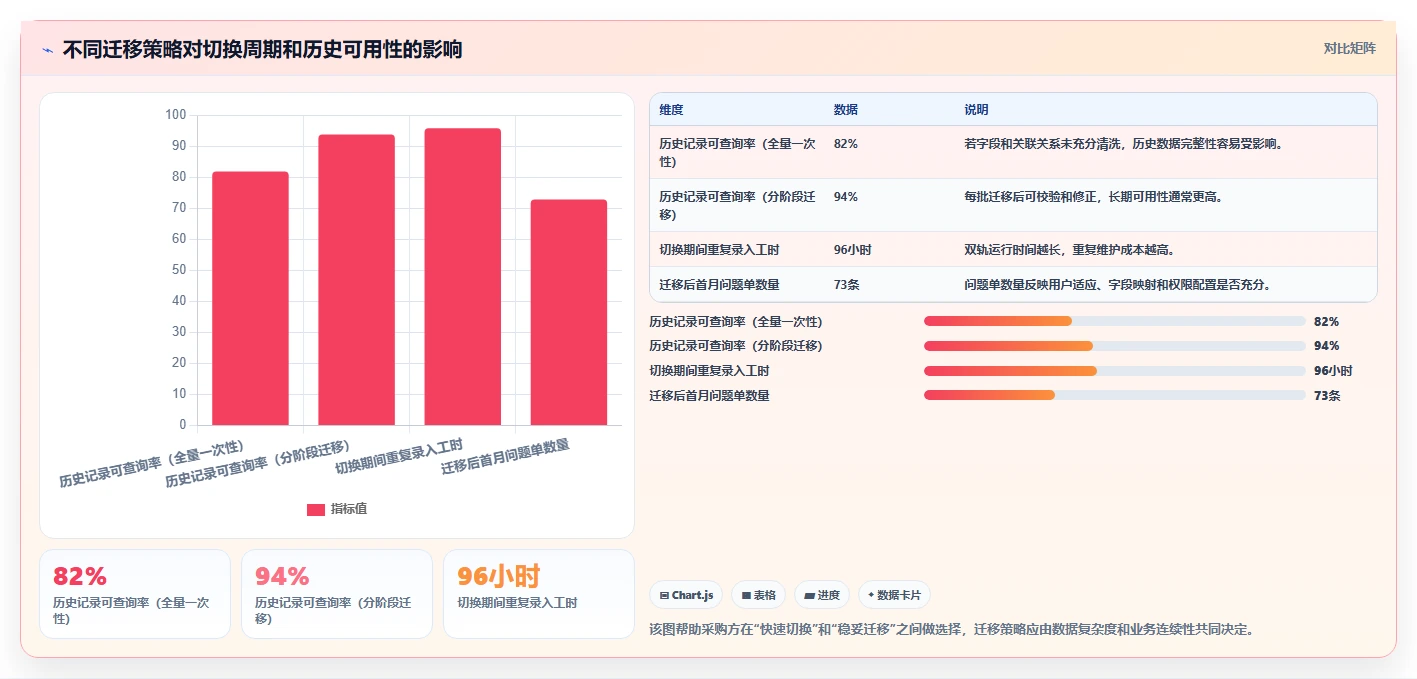
Task: Click the 对比矩阵 label in header
Action: coord(1349,48)
